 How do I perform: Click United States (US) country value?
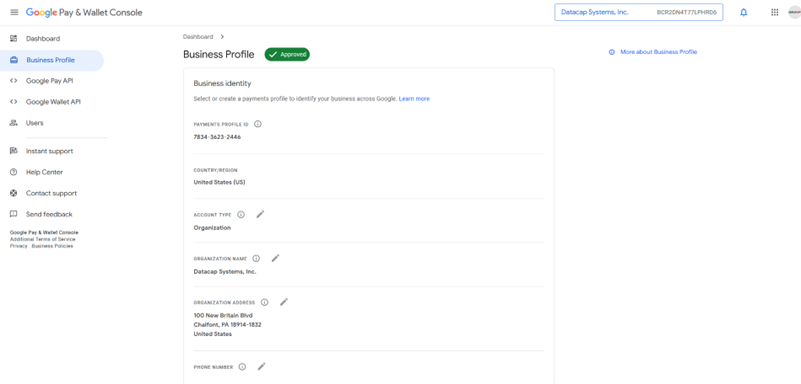(219, 182)
